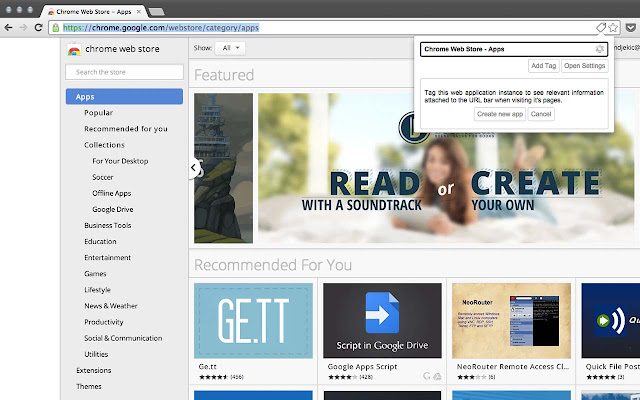Bookmark this page with the star icon
Viewport: 640px width, 400px height.
(613, 28)
